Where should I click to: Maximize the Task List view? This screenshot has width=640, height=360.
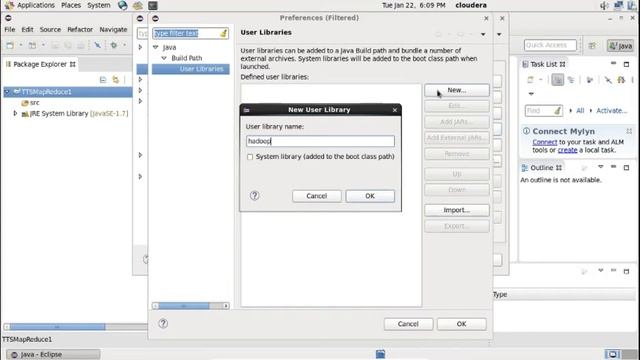coord(626,64)
